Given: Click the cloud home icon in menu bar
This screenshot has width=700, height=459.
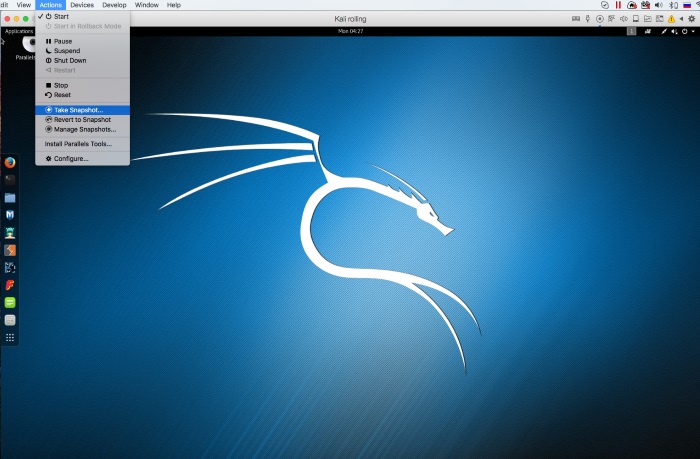Looking at the screenshot, I should 632,5.
